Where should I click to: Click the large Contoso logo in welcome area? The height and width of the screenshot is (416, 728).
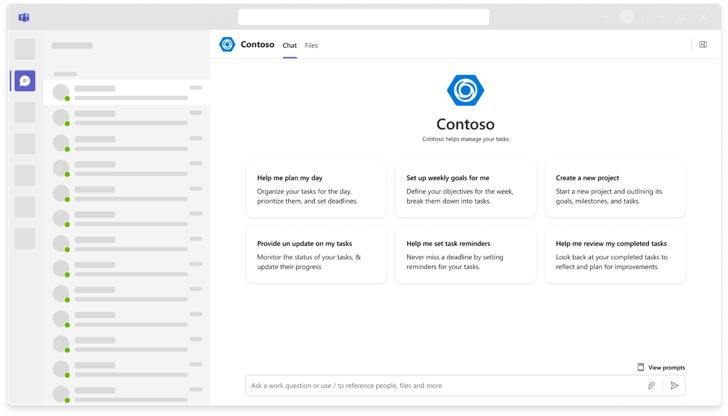pyautogui.click(x=465, y=91)
